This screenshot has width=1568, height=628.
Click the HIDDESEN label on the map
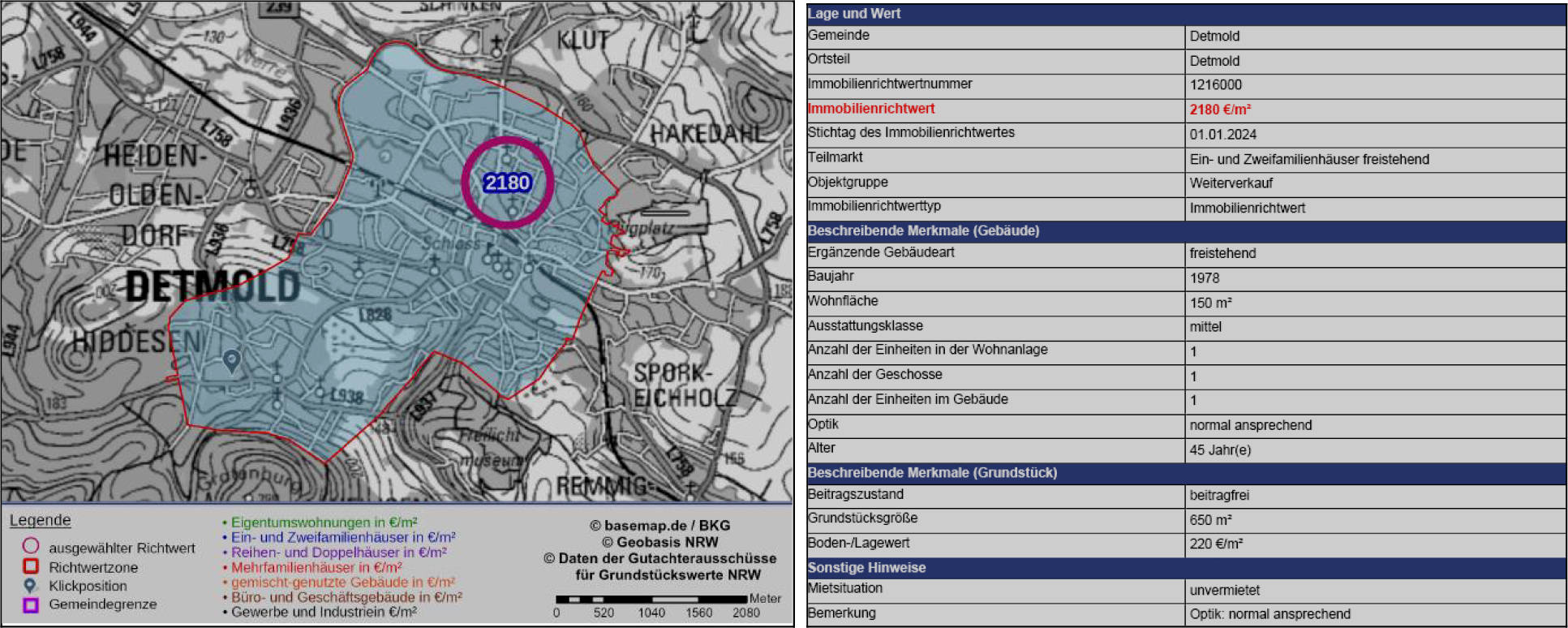[x=138, y=342]
